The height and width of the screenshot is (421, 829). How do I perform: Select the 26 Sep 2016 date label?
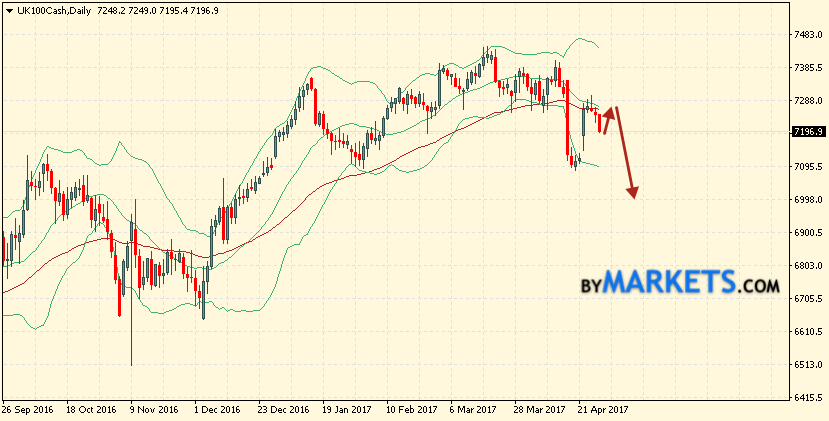(x=27, y=410)
